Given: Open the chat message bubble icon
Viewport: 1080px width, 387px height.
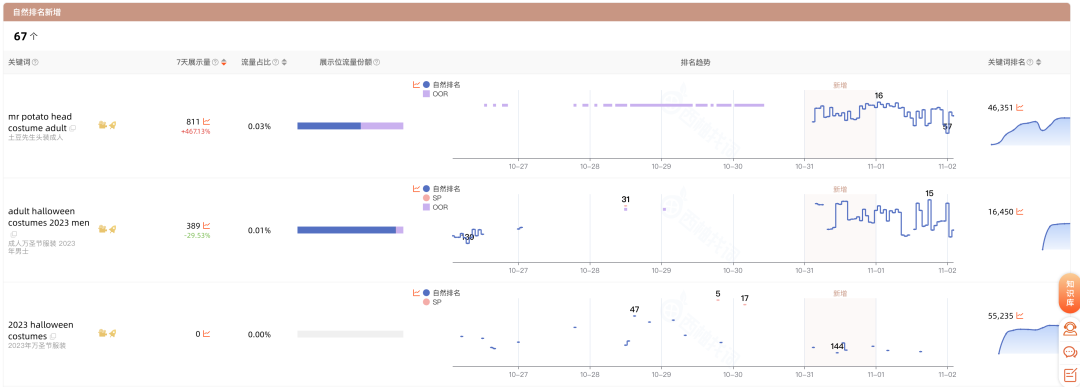Looking at the screenshot, I should pos(1070,352).
